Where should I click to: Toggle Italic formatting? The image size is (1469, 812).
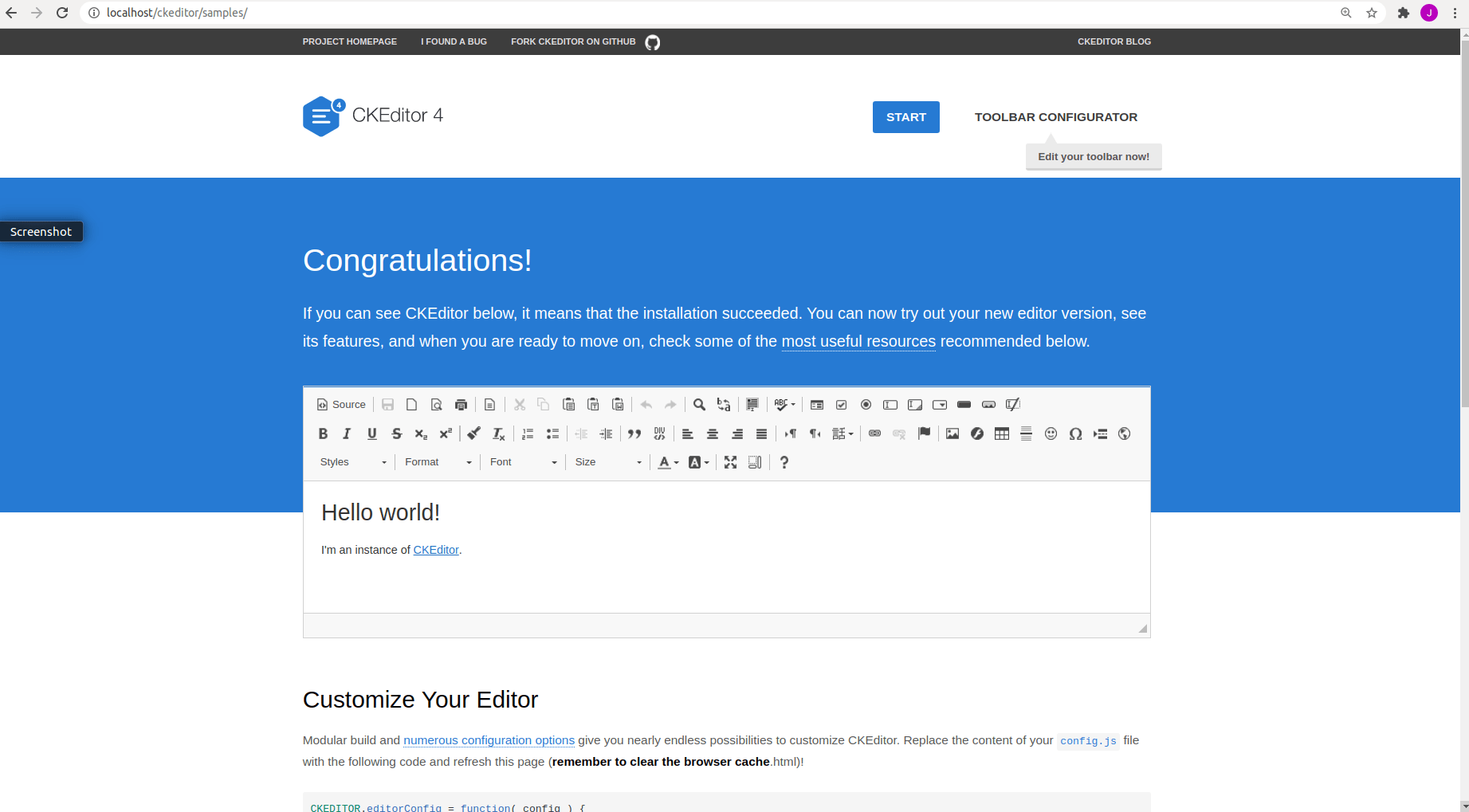pos(347,433)
